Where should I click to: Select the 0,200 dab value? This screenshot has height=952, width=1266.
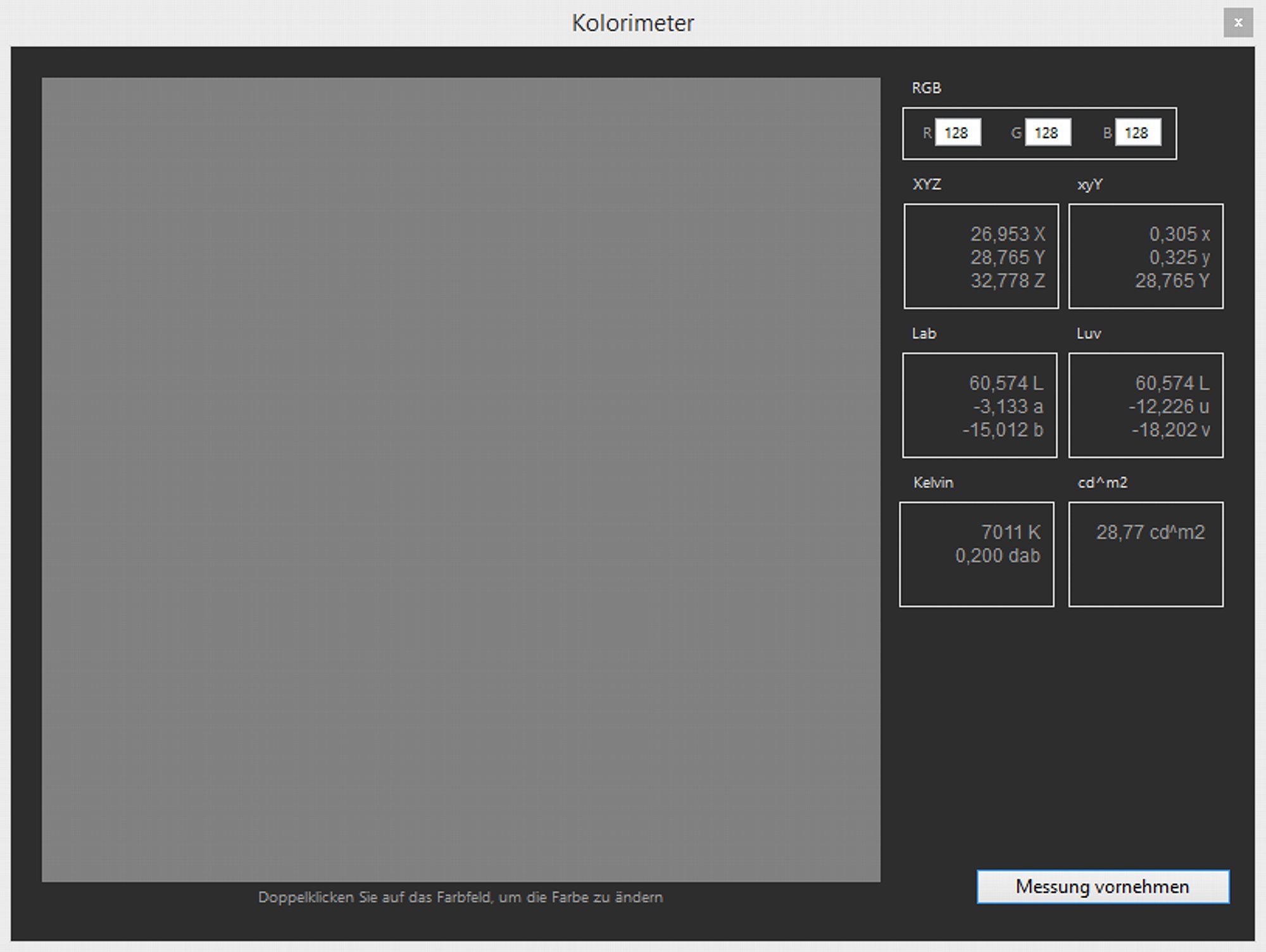pos(998,556)
